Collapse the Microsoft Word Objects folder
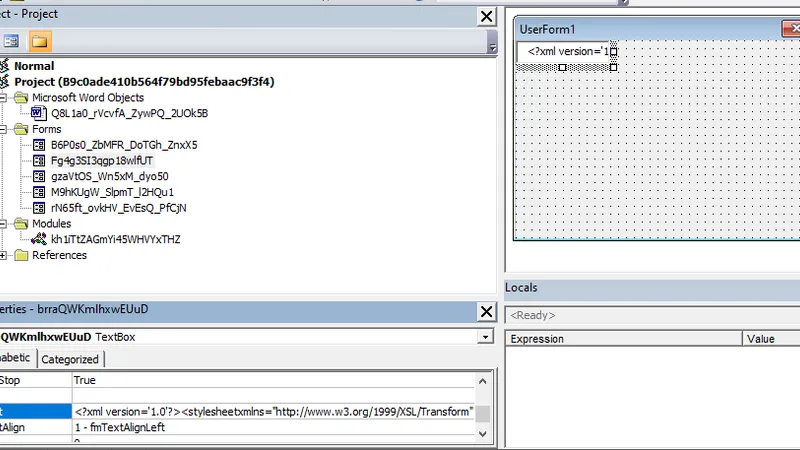 (3, 97)
